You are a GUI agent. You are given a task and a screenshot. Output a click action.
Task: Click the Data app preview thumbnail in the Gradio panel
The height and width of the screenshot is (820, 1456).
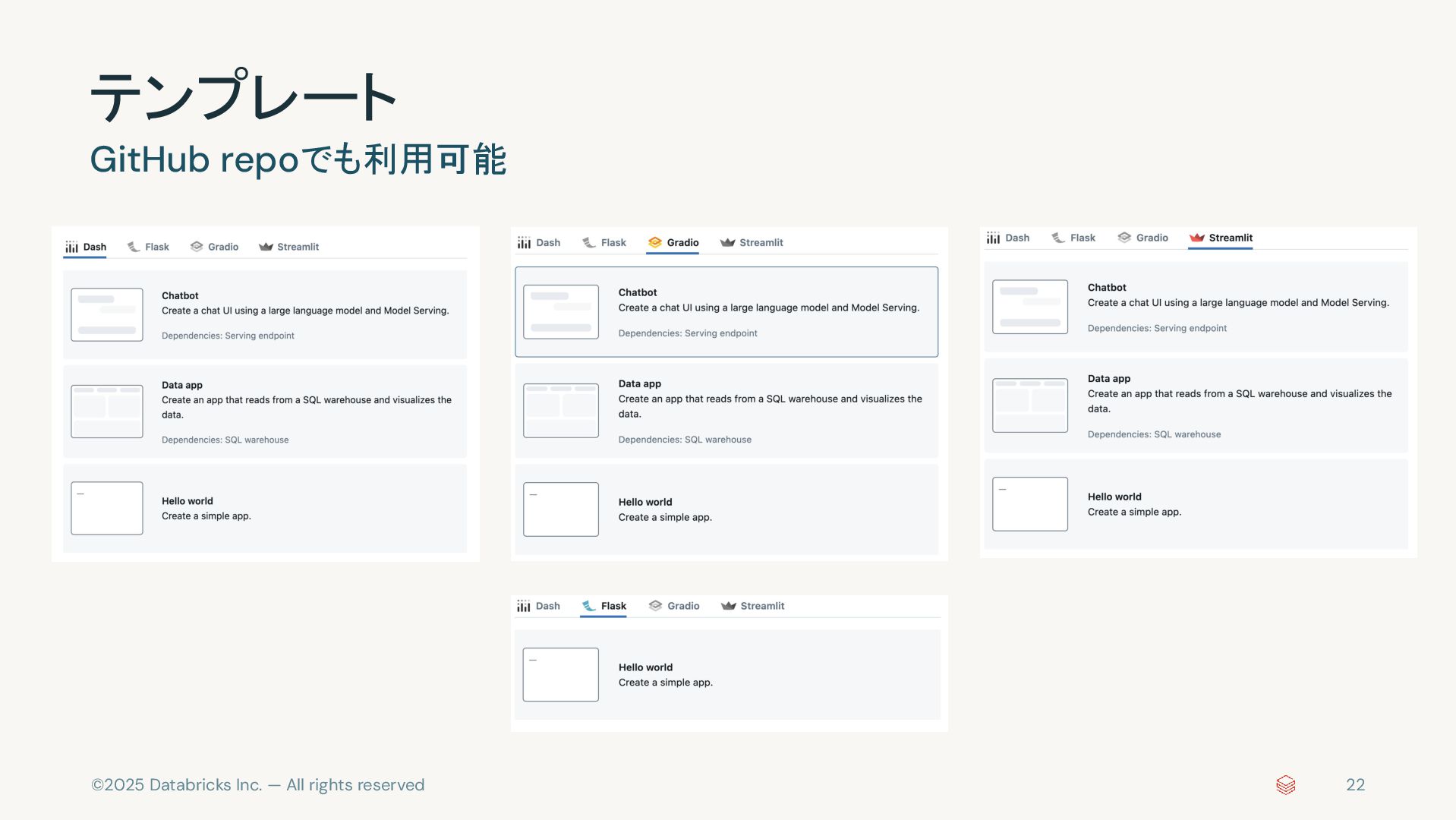[x=561, y=411]
